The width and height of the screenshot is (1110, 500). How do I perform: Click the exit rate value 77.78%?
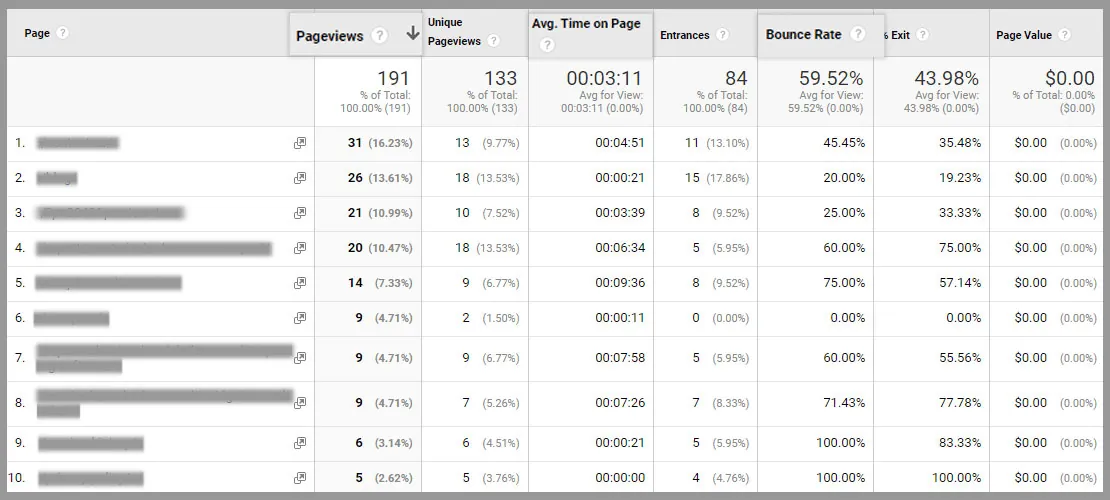[x=960, y=403]
